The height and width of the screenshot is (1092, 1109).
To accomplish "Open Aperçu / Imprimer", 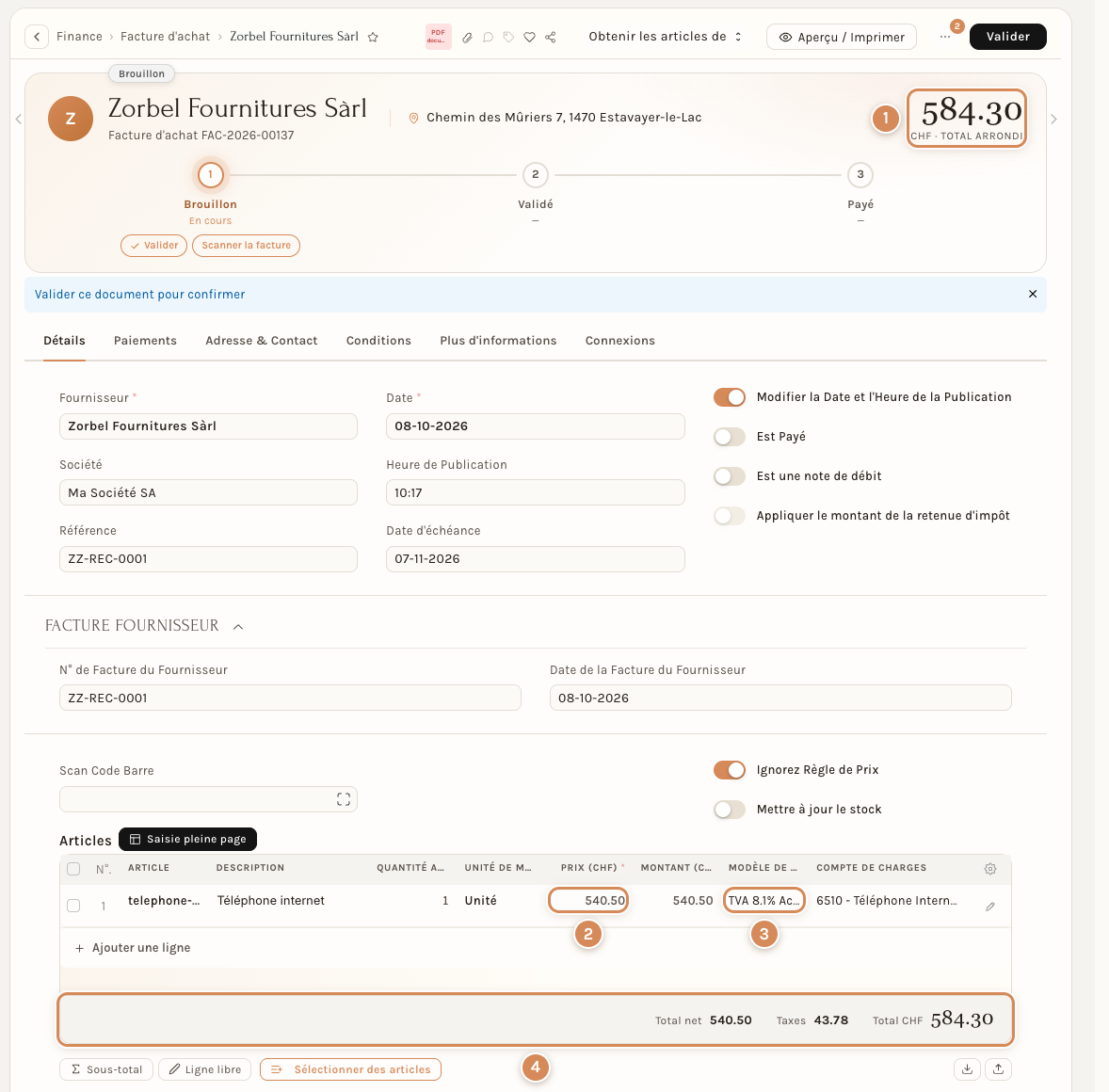I will click(x=842, y=37).
